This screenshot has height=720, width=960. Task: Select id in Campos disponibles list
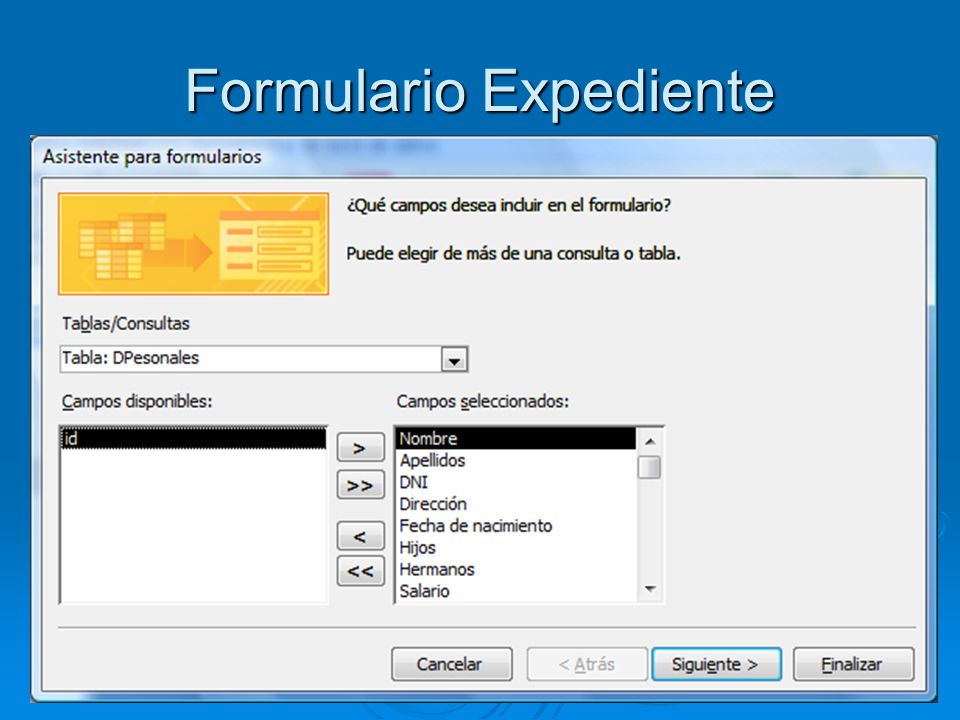tap(193, 438)
